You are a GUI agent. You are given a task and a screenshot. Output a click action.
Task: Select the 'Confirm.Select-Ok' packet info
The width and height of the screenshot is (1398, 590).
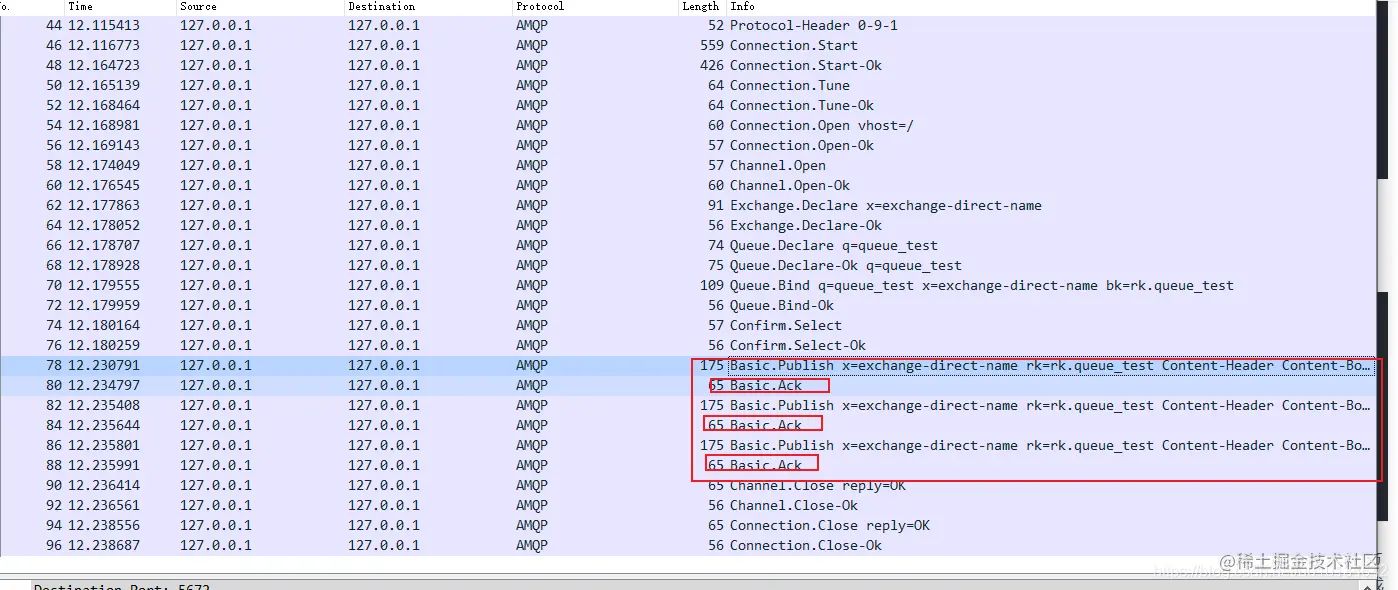pyautogui.click(x=798, y=345)
